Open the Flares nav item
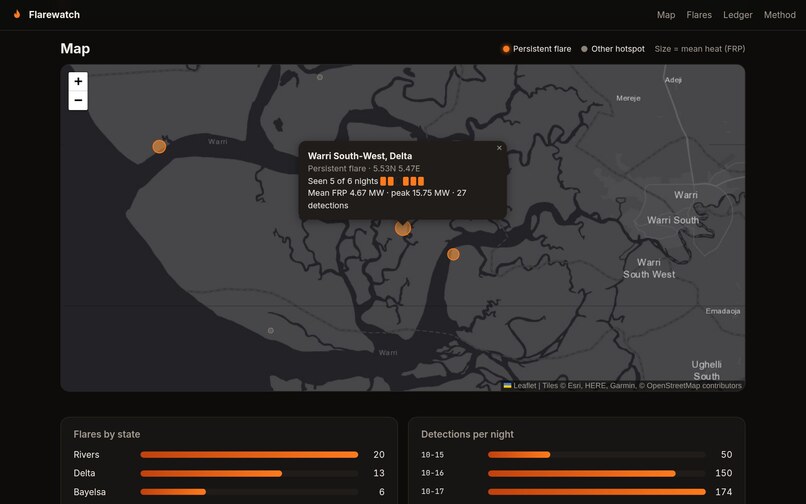This screenshot has height=504, width=806. [x=699, y=15]
